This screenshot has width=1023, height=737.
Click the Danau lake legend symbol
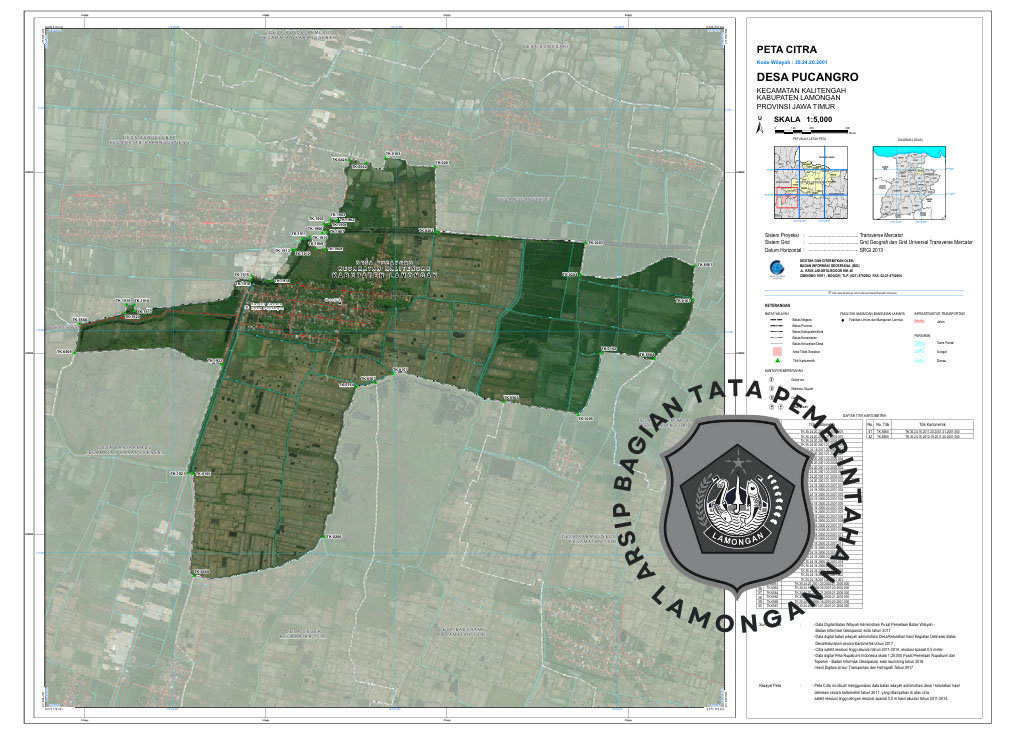coord(921,360)
